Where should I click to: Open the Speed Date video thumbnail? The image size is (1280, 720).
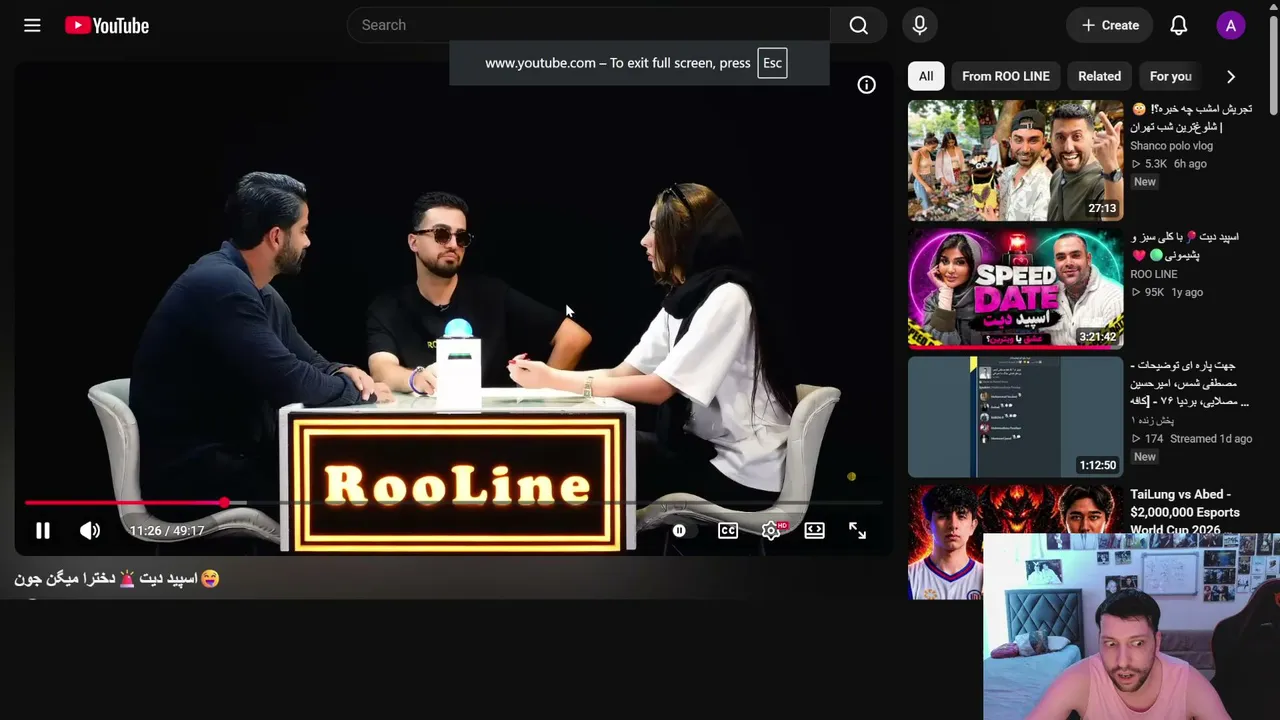1015,288
